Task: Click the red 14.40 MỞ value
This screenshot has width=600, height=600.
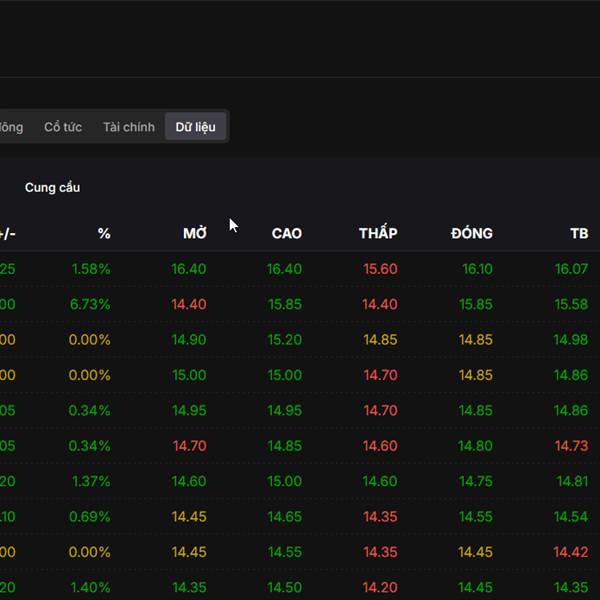Action: click(x=188, y=304)
